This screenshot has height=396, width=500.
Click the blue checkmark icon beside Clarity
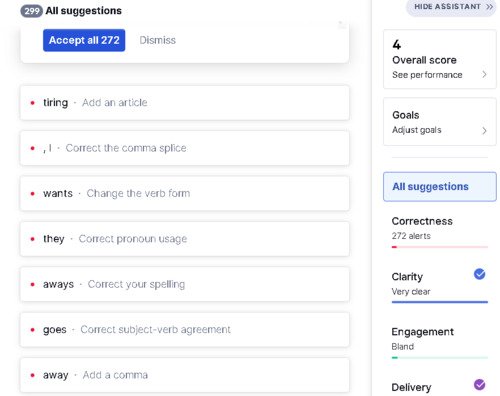[479, 274]
